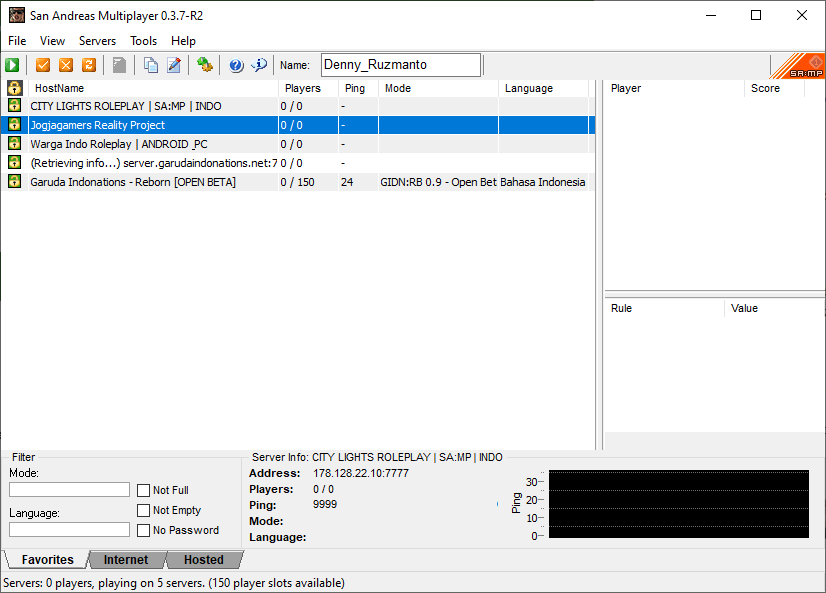Open the View menu
Screen dimensions: 826x593
[52, 41]
